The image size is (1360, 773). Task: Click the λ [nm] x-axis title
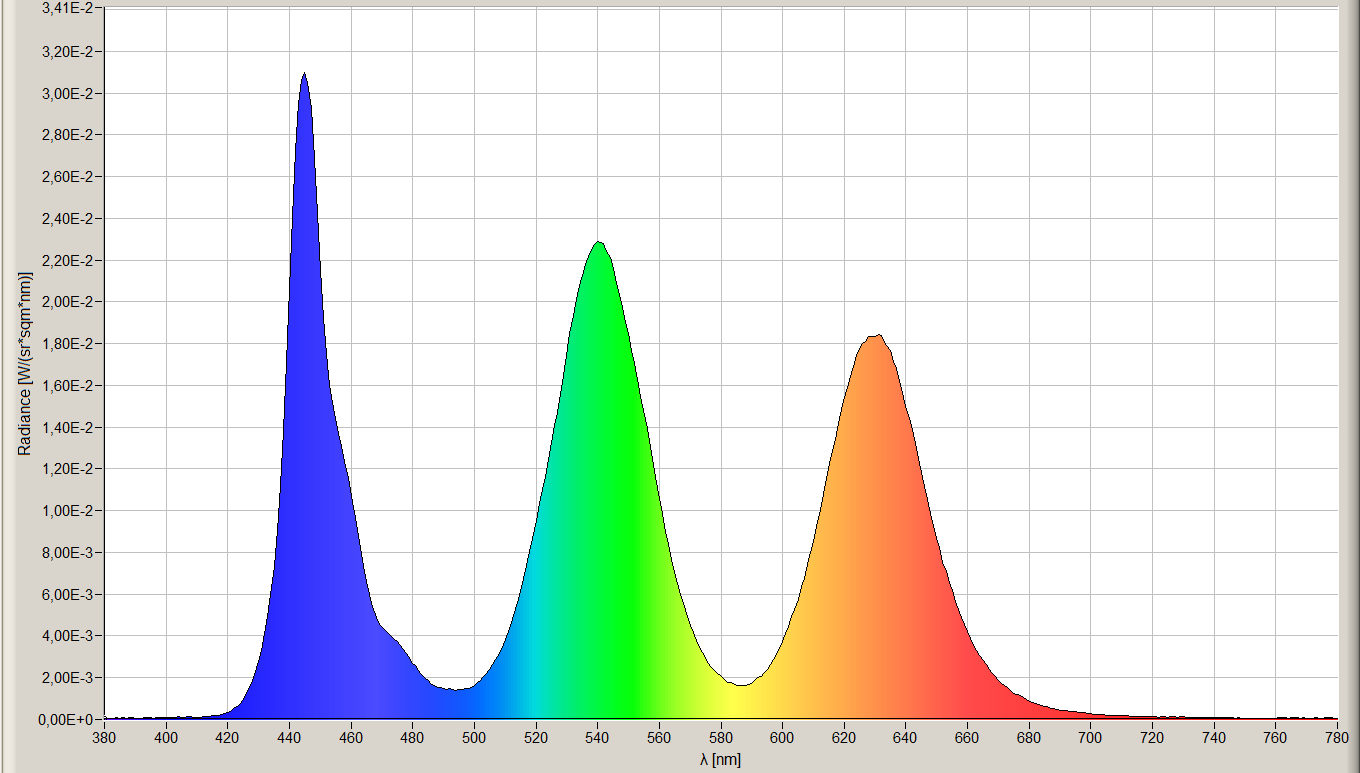click(x=720, y=759)
